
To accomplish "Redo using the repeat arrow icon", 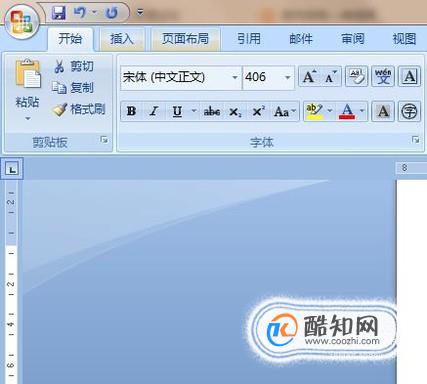I will [112, 13].
